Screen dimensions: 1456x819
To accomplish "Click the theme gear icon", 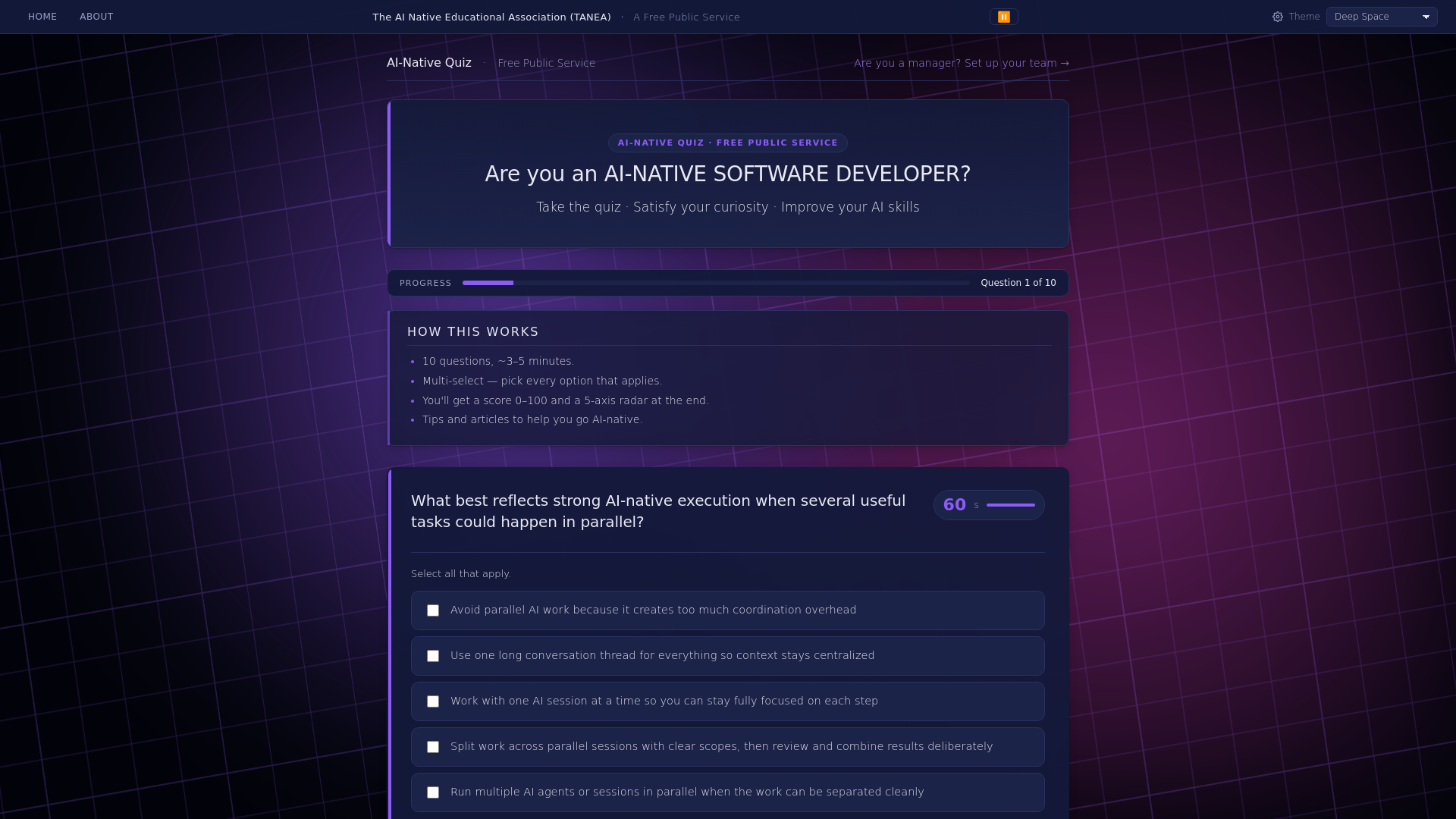I will [x=1278, y=17].
